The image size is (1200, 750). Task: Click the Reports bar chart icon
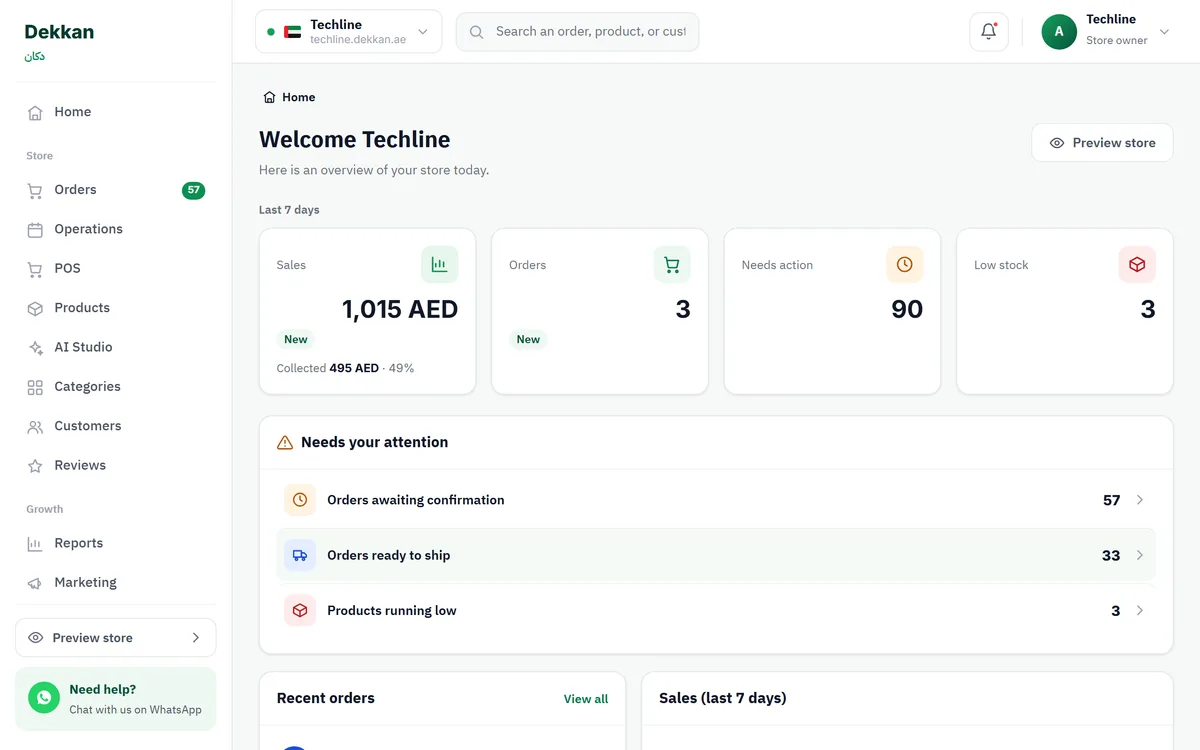coord(35,544)
